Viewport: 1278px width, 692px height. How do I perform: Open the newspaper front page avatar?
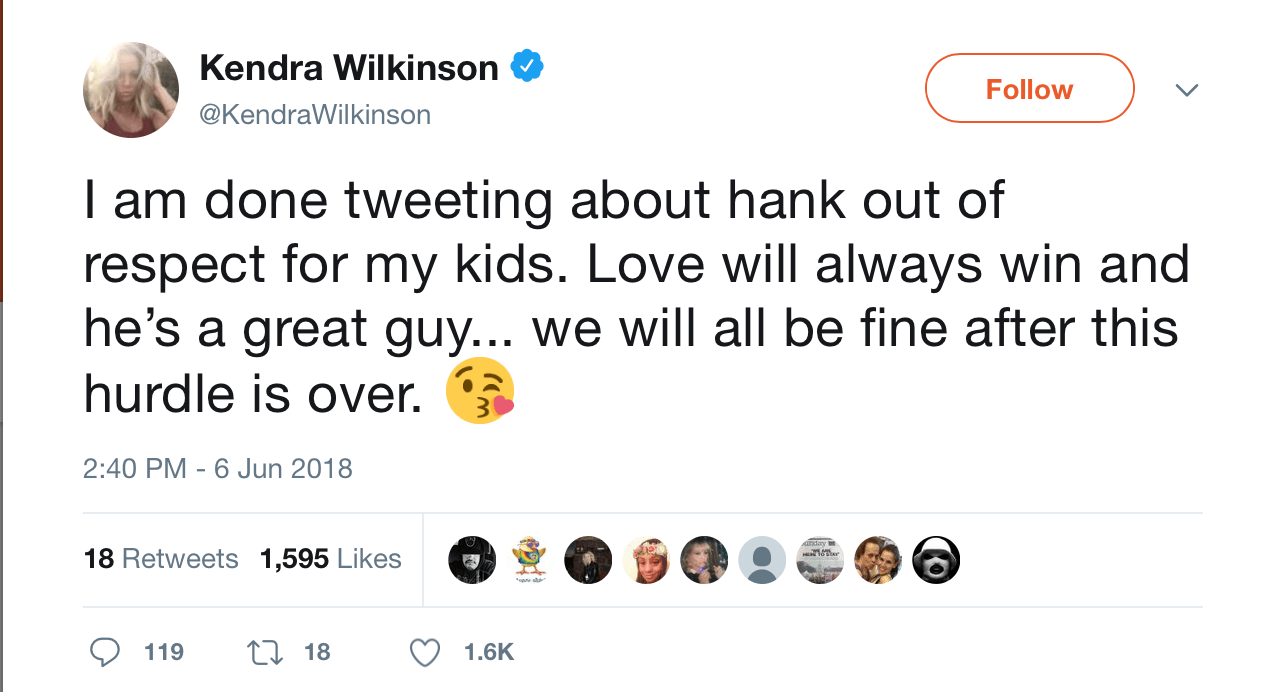820,560
